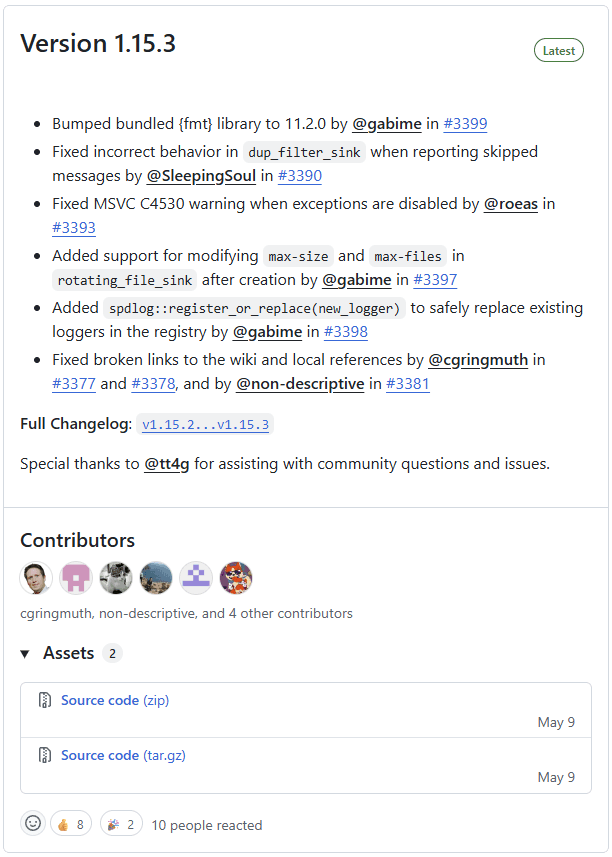This screenshot has height=857, width=612.
Task: Open @SleepingSoul's profile link
Action: pyautogui.click(x=201, y=175)
